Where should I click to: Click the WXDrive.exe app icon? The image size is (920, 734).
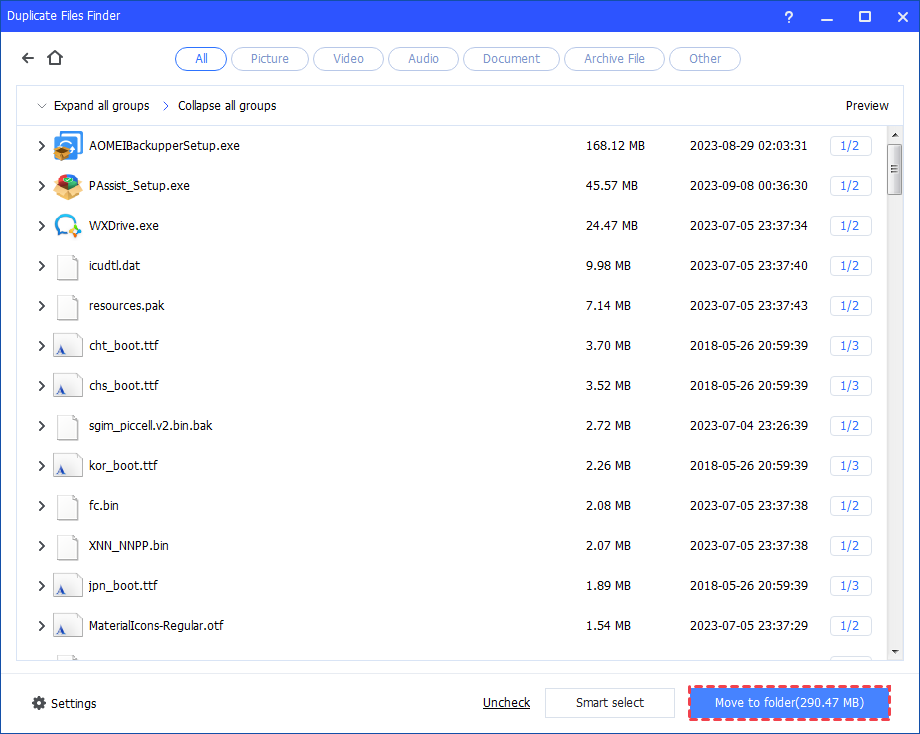coord(67,225)
